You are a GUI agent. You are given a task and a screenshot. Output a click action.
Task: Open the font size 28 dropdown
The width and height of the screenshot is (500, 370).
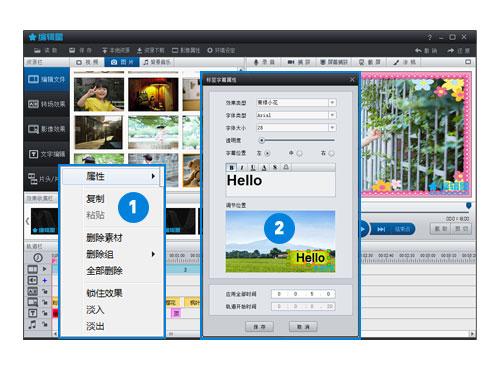point(332,128)
